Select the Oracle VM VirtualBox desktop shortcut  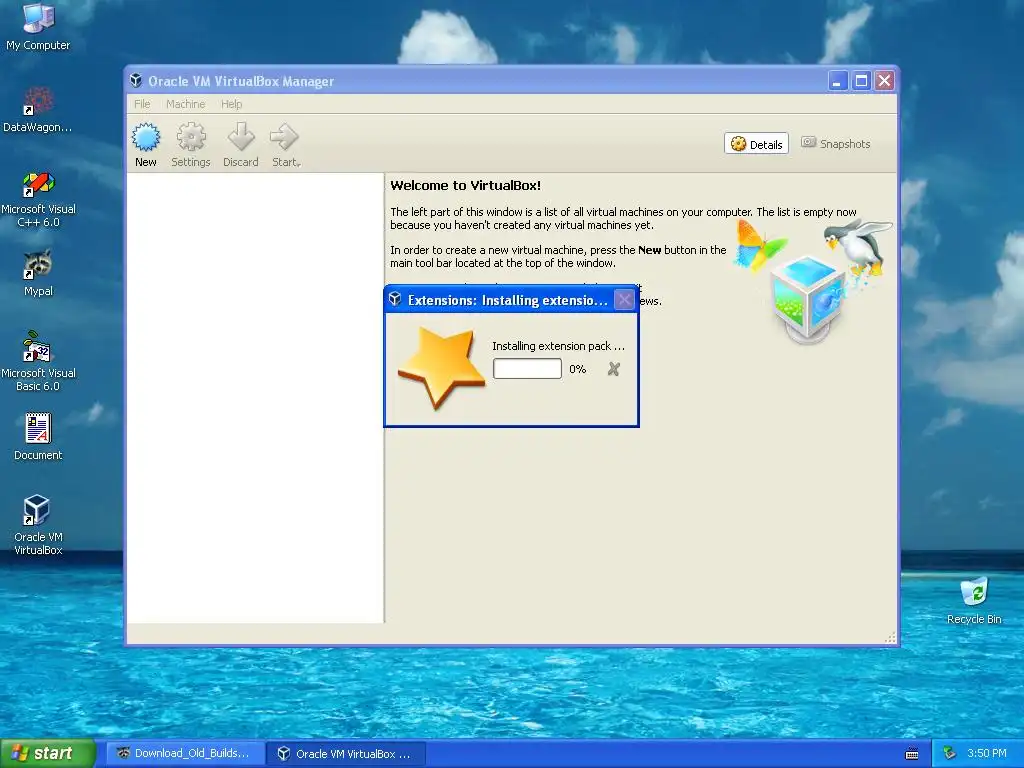pos(38,525)
